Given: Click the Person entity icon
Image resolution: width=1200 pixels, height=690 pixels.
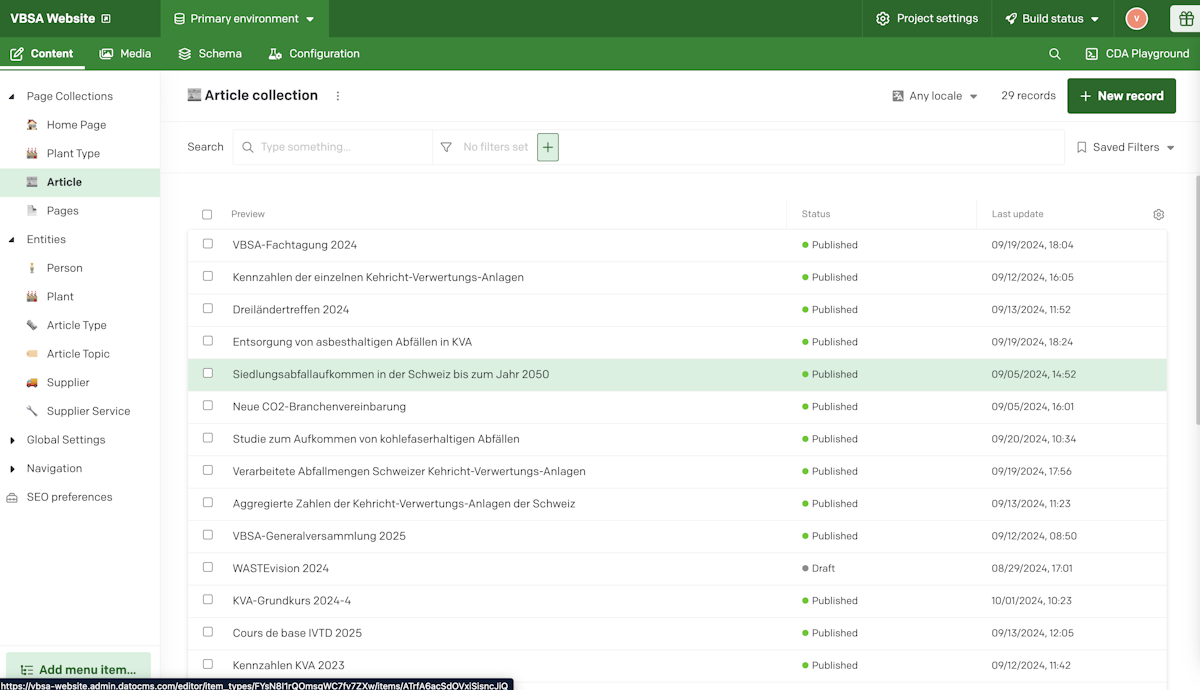Looking at the screenshot, I should (32, 268).
